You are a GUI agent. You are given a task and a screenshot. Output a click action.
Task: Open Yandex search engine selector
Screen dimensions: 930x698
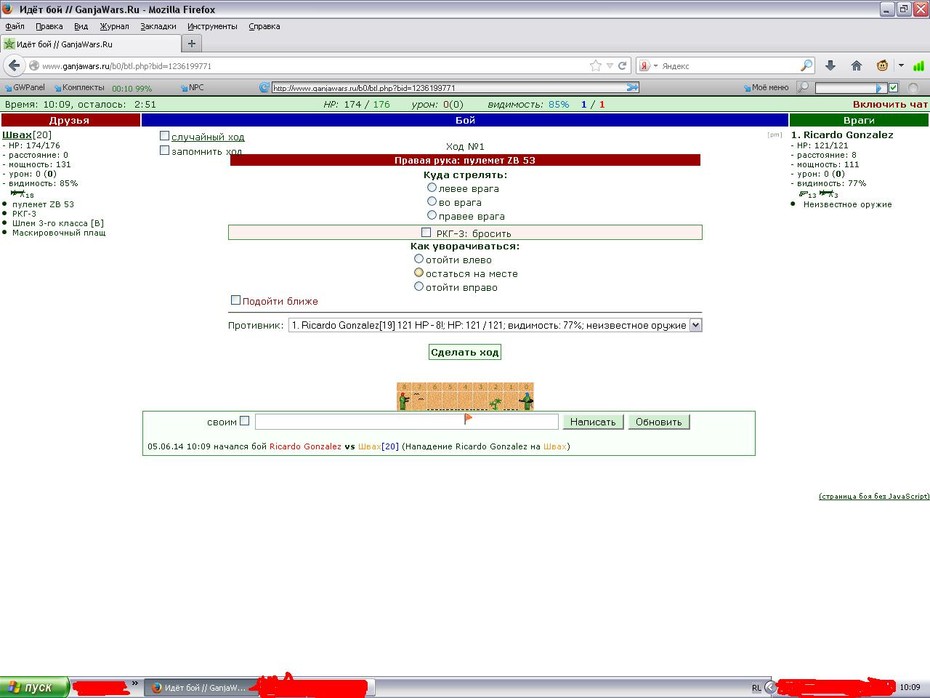tap(648, 66)
